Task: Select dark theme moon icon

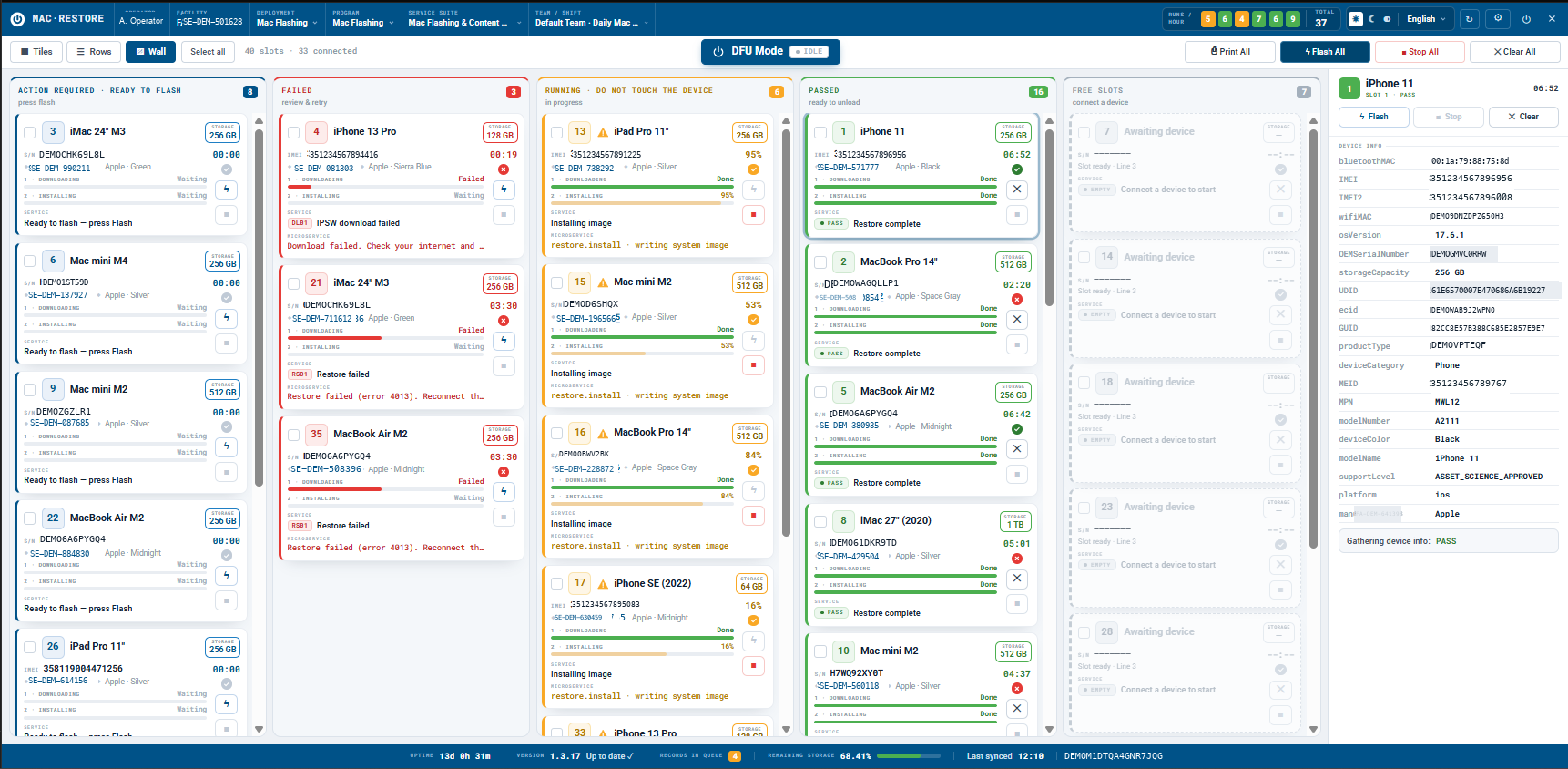Action: click(1371, 19)
